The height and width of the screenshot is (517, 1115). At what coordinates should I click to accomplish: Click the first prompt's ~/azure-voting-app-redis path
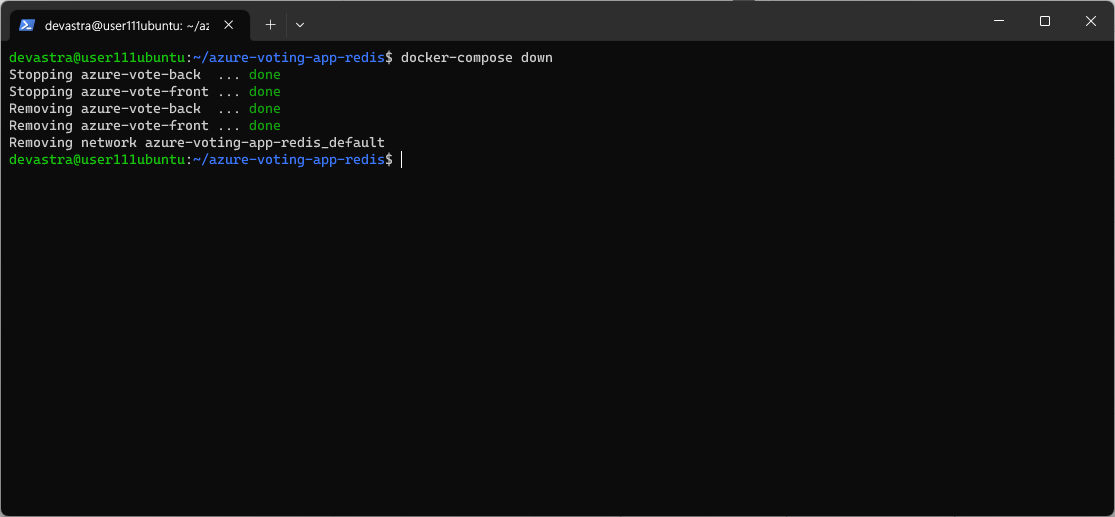(289, 58)
